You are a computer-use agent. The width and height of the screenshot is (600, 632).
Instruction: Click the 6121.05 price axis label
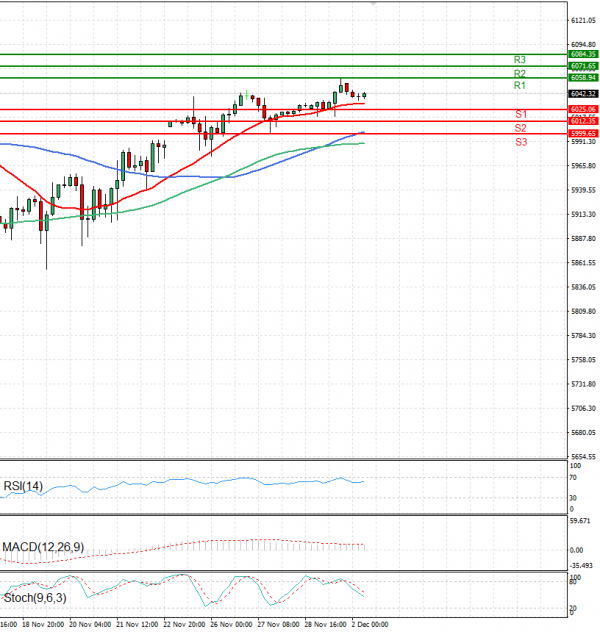[556, 20]
